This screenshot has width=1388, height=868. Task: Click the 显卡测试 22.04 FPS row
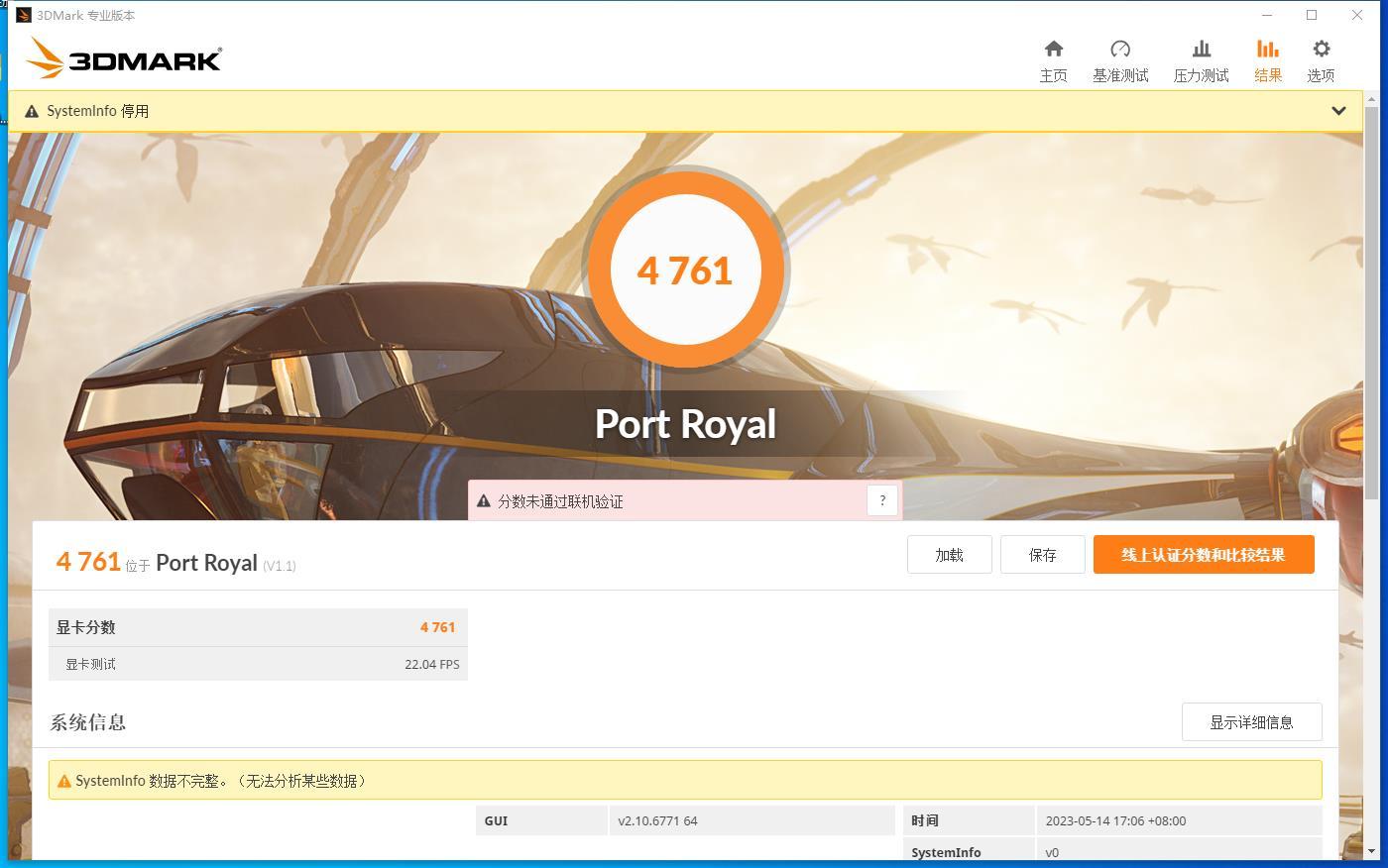point(258,664)
